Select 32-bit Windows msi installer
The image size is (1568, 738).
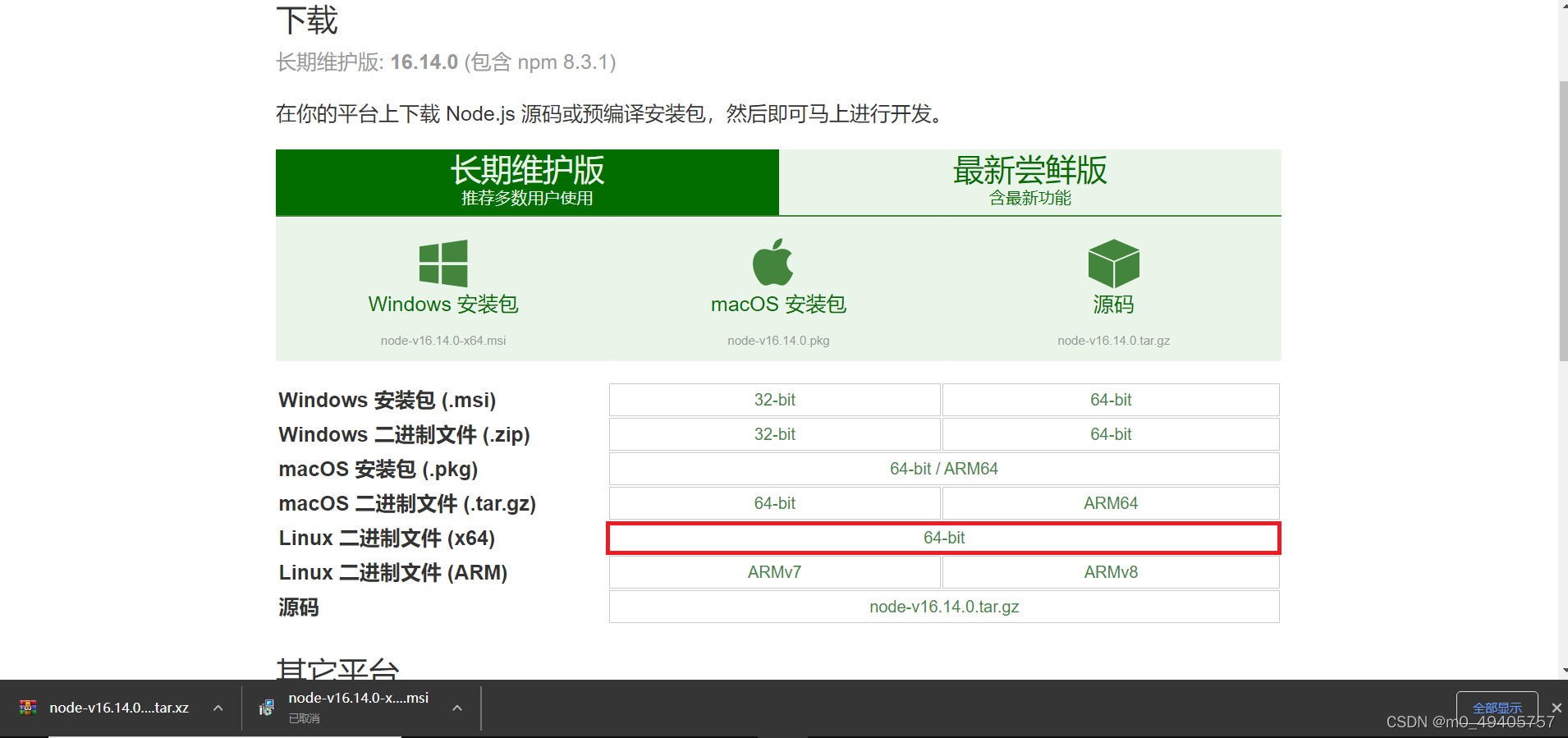tap(775, 400)
